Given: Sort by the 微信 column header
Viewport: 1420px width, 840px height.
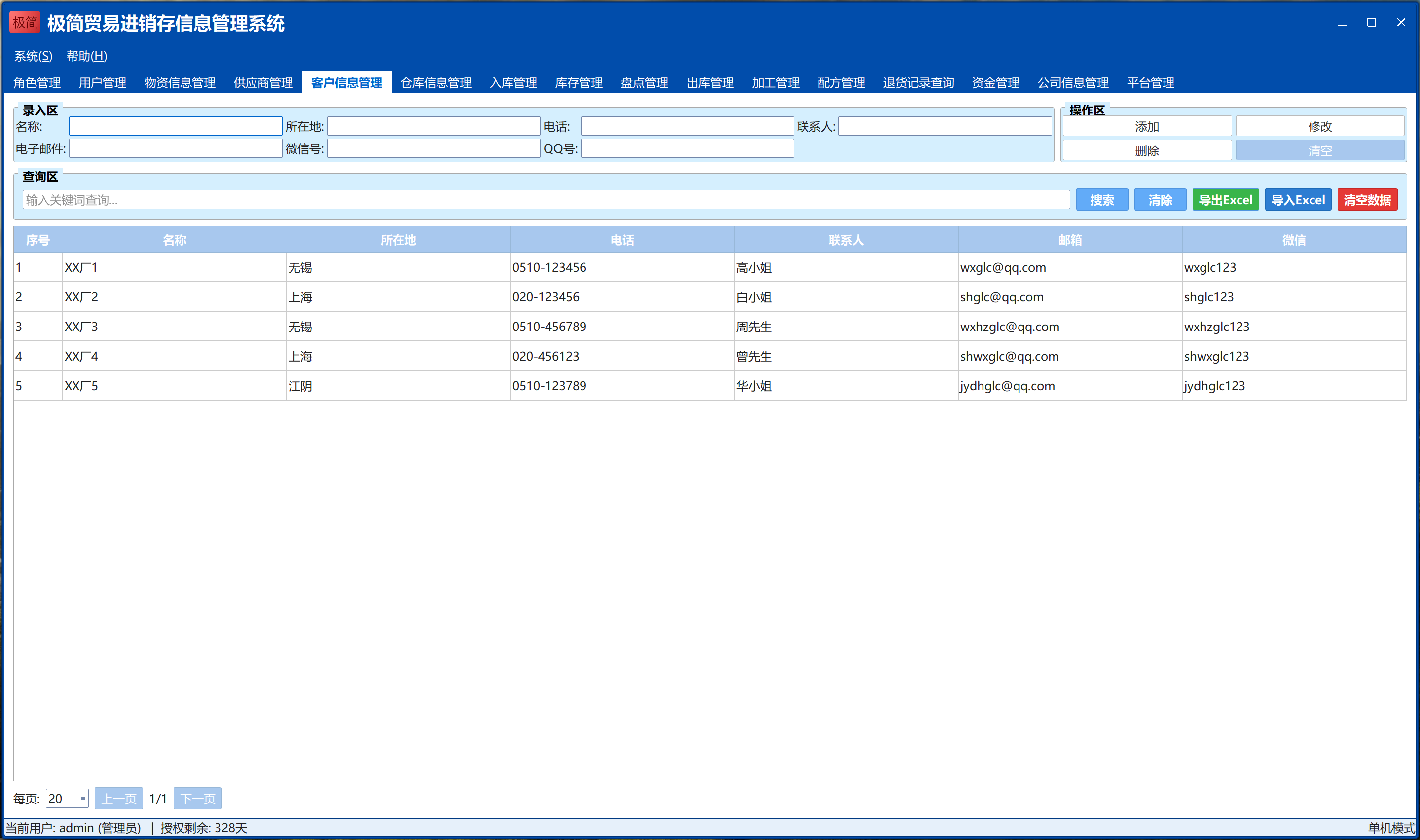Looking at the screenshot, I should pos(1294,240).
